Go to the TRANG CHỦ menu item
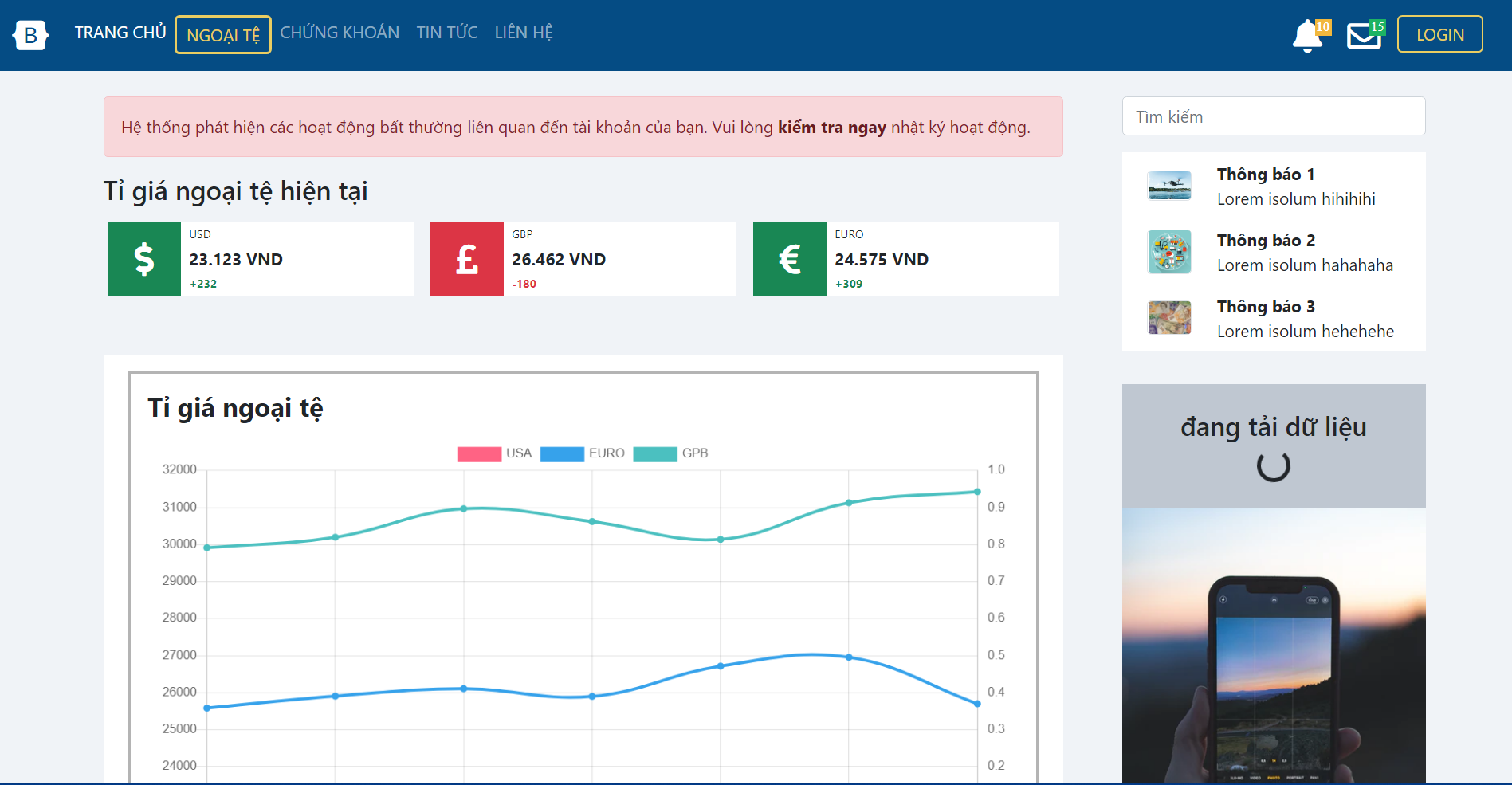Image resolution: width=1512 pixels, height=785 pixels. point(120,33)
